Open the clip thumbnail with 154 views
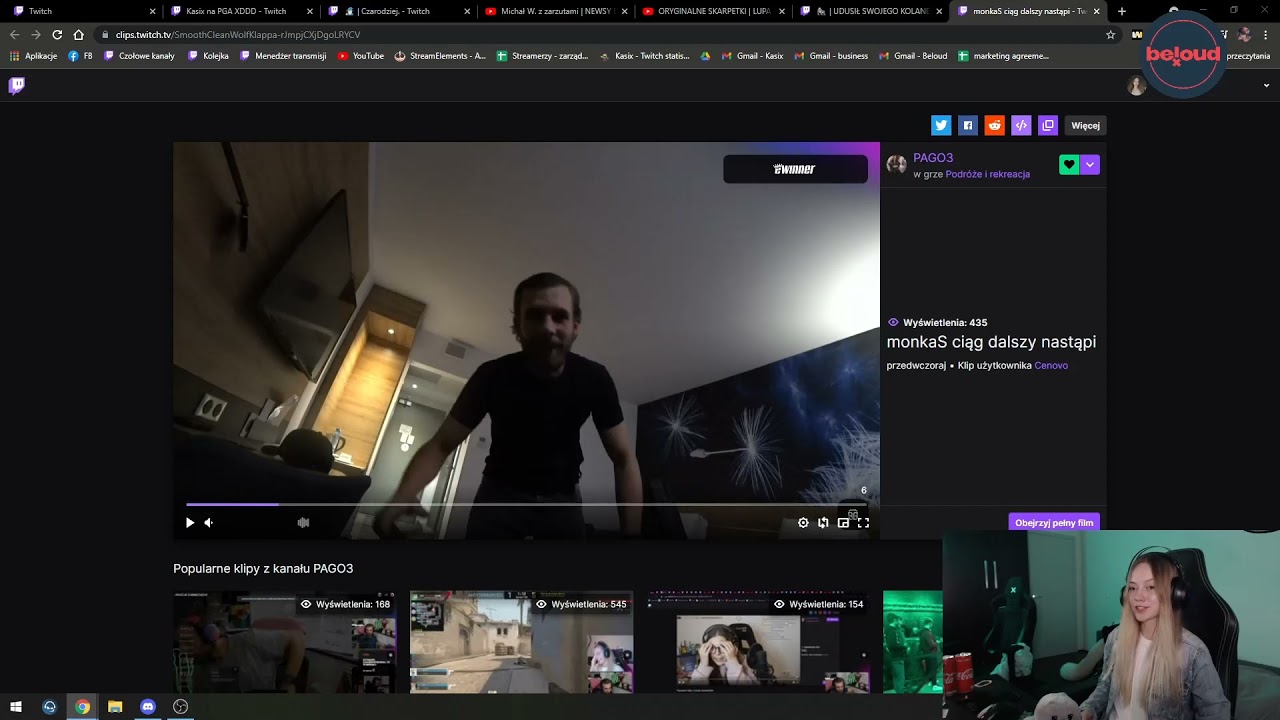Image resolution: width=1280 pixels, height=720 pixels. [758, 642]
